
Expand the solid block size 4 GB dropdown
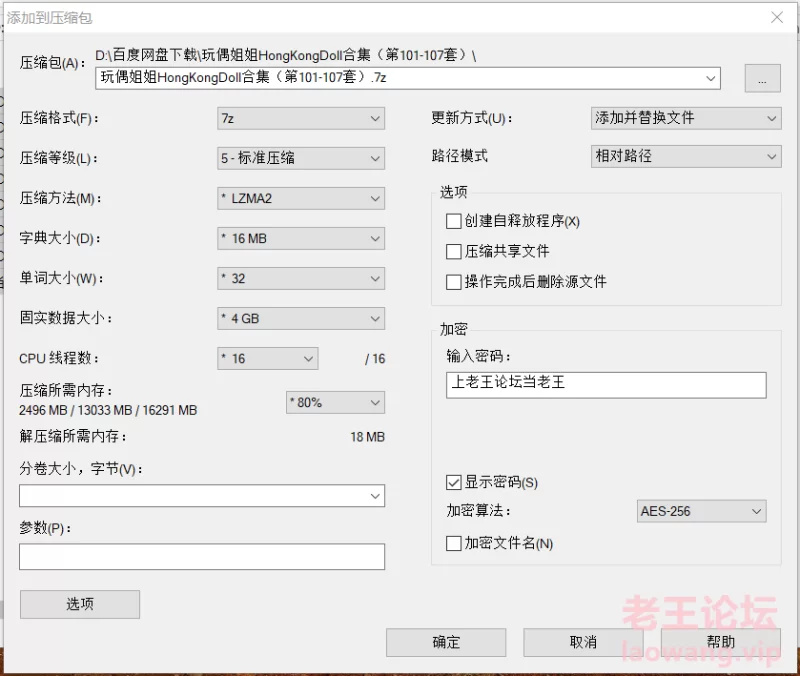click(x=300, y=318)
